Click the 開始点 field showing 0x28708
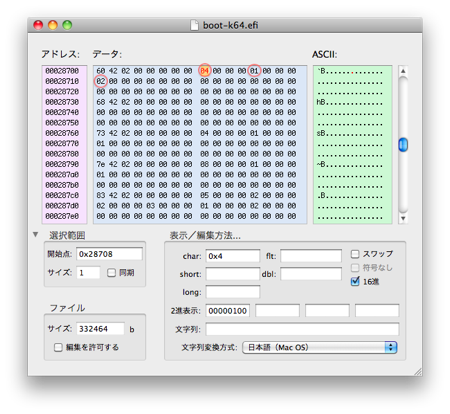 [109, 254]
